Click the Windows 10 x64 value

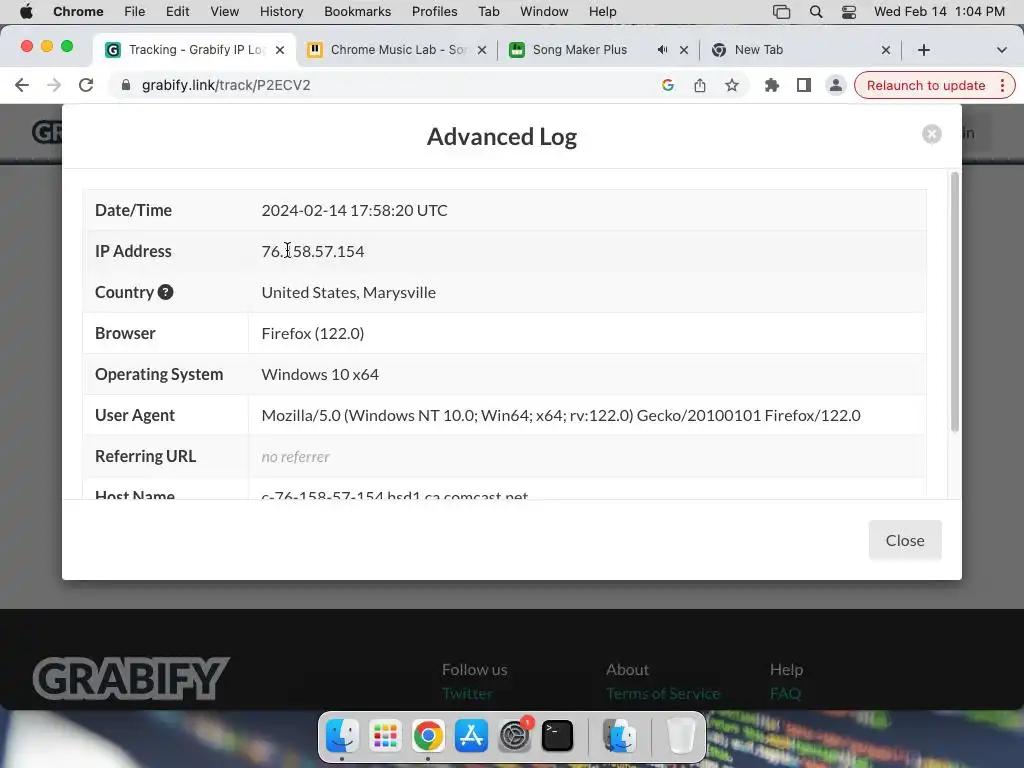tap(320, 374)
